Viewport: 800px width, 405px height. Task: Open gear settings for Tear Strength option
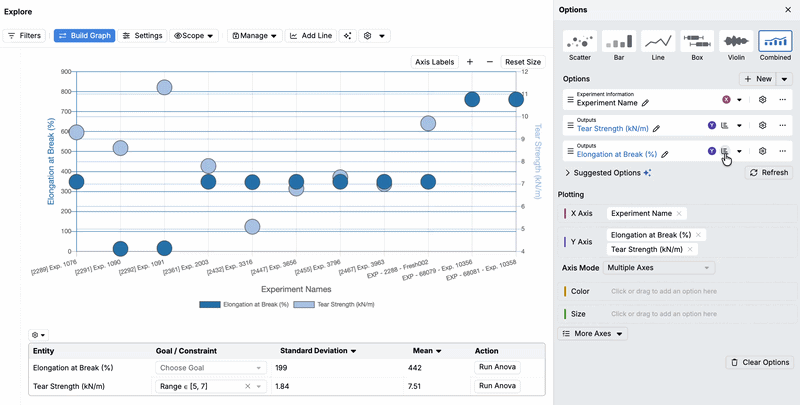click(762, 126)
